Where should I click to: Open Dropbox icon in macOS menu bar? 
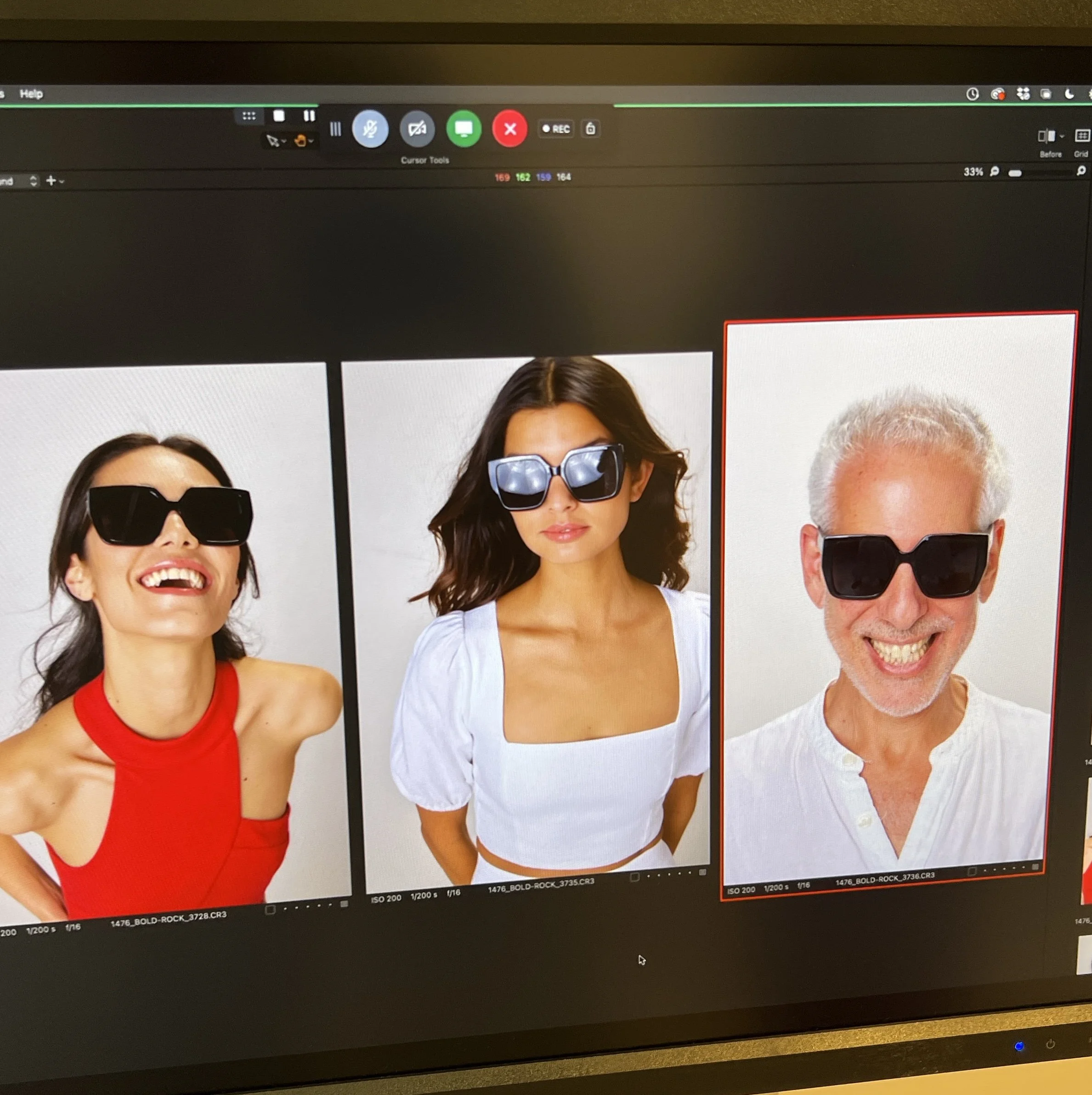[x=1023, y=94]
